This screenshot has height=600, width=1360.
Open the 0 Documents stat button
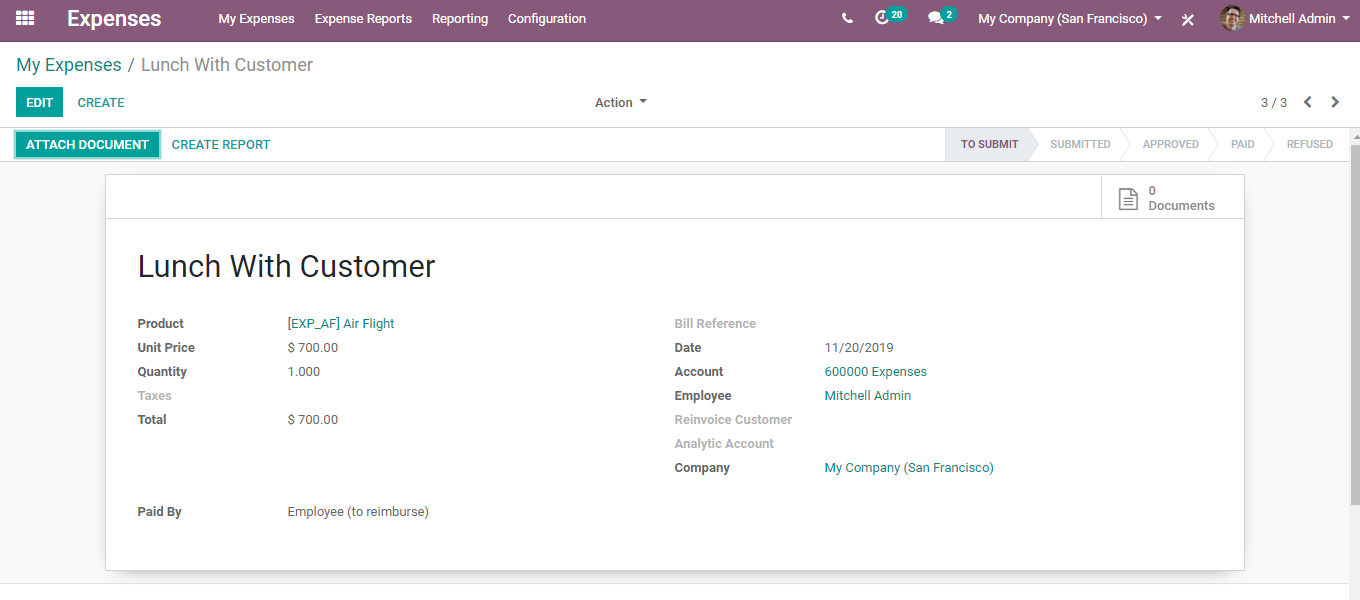coord(1173,197)
